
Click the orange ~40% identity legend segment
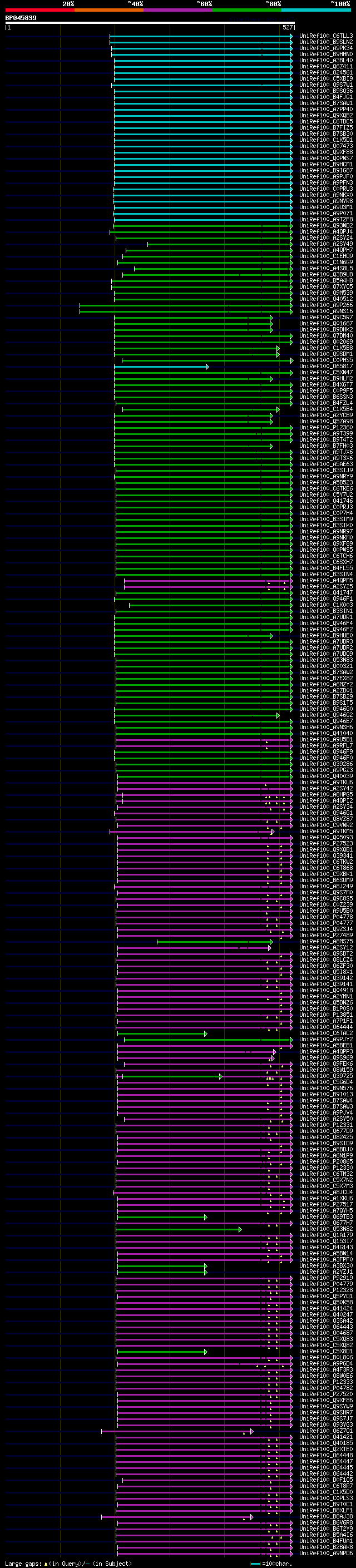coord(109,10)
